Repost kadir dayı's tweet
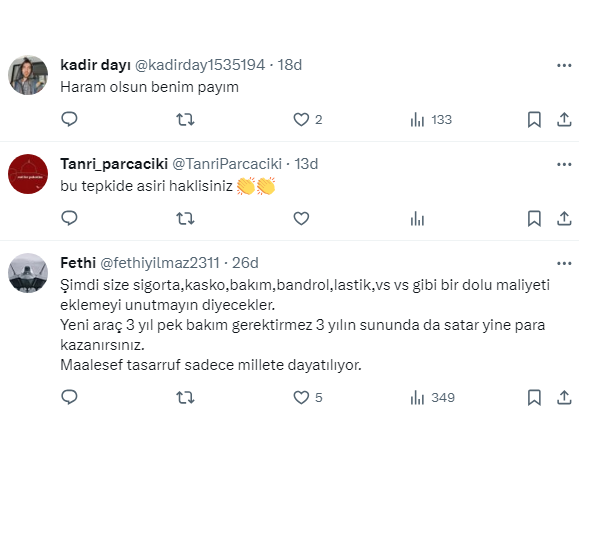Image resolution: width=609 pixels, height=537 pixels. point(185,120)
